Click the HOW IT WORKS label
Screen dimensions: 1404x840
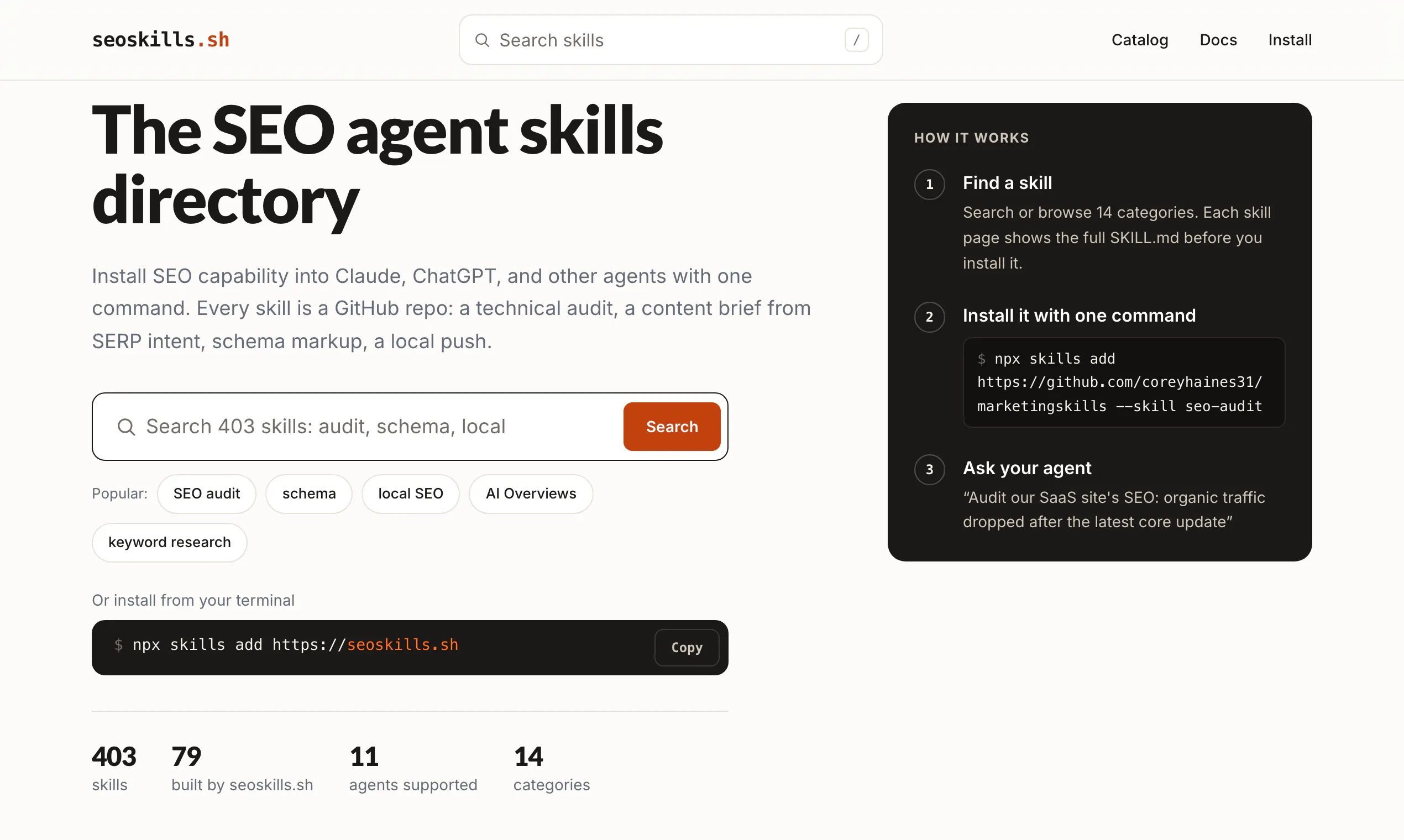pos(972,138)
